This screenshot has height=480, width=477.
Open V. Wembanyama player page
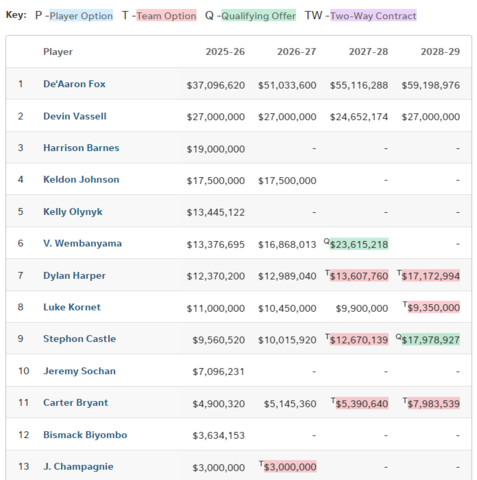coord(82,243)
